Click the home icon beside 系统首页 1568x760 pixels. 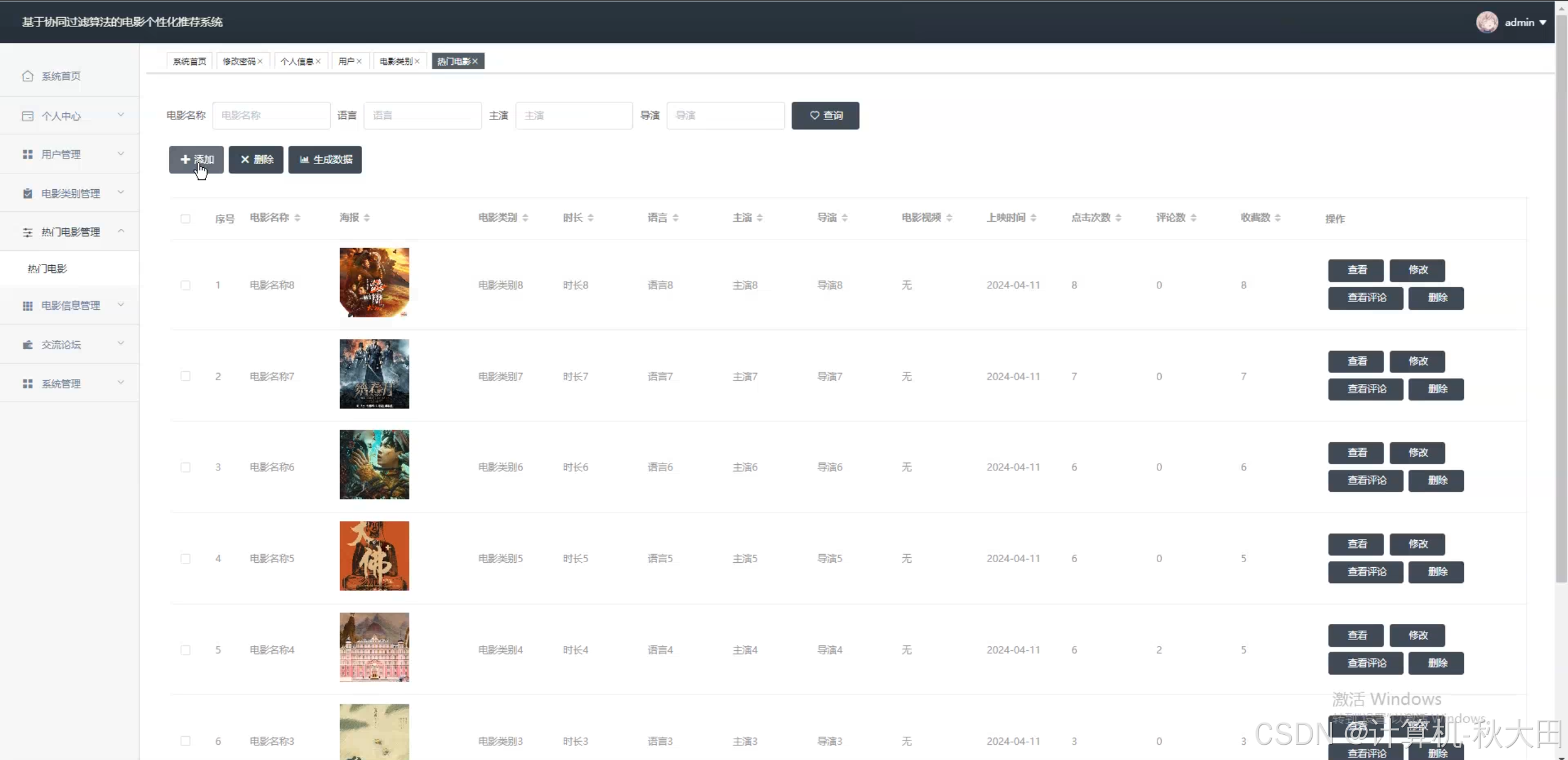[x=28, y=76]
